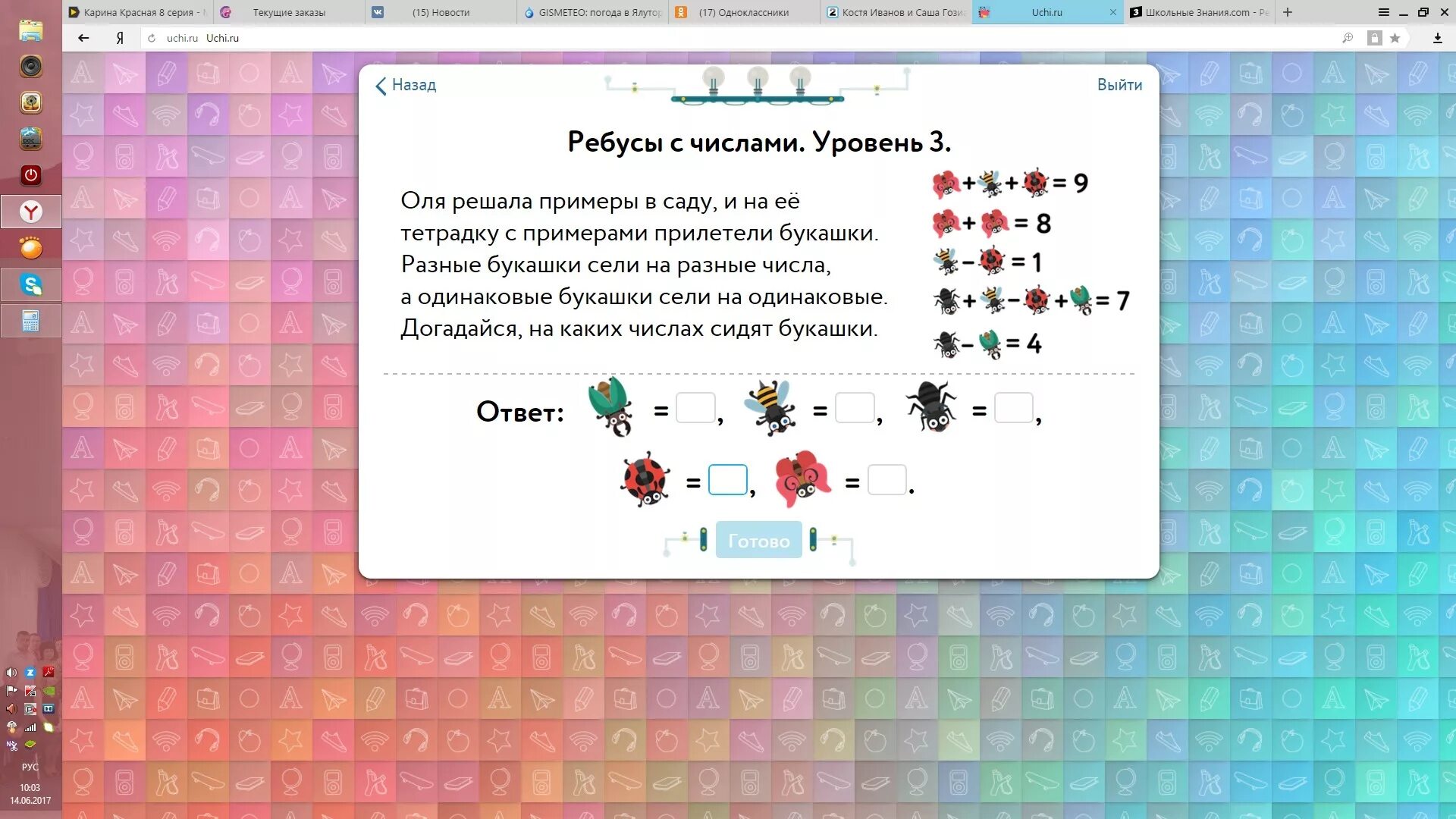Open Yandex browser icon in taskbar
The image size is (1456, 819).
click(x=31, y=212)
